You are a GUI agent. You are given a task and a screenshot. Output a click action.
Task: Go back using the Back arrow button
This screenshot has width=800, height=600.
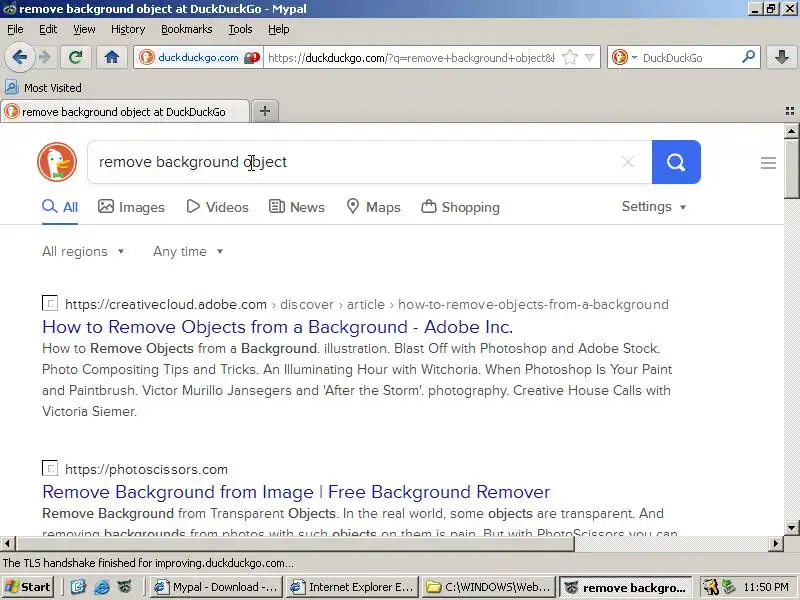[x=19, y=57]
